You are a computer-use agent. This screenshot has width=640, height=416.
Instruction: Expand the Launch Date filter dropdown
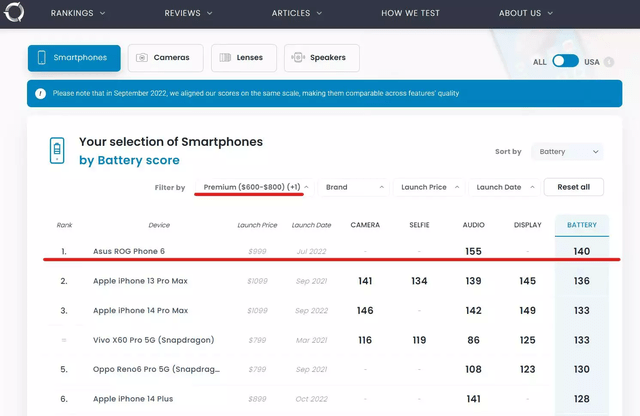click(504, 187)
